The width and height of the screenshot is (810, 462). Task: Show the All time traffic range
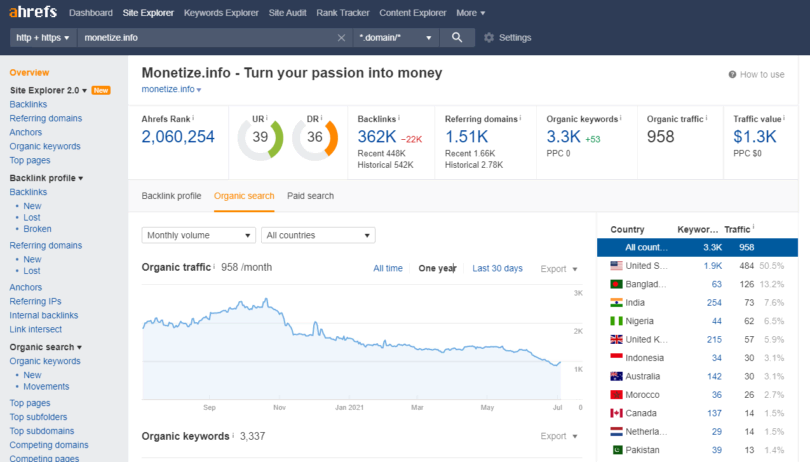(x=388, y=268)
